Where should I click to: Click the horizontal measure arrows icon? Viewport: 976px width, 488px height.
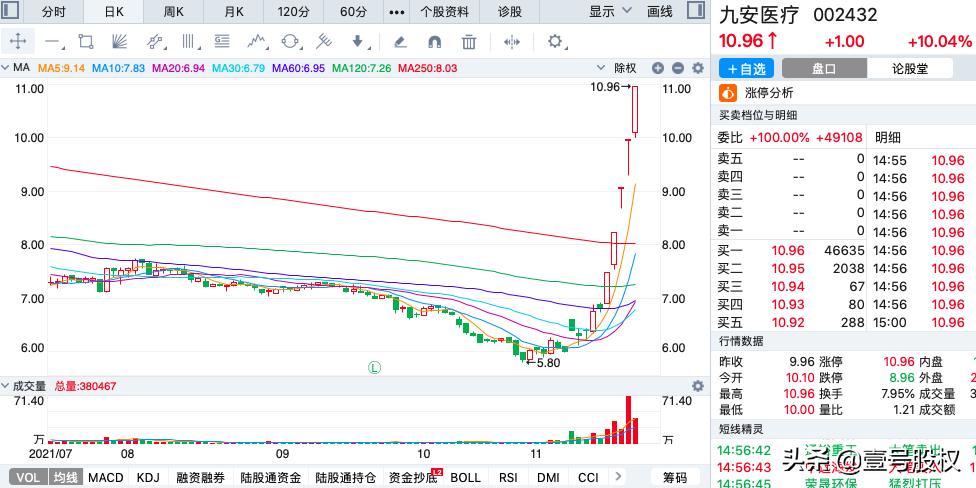point(512,42)
